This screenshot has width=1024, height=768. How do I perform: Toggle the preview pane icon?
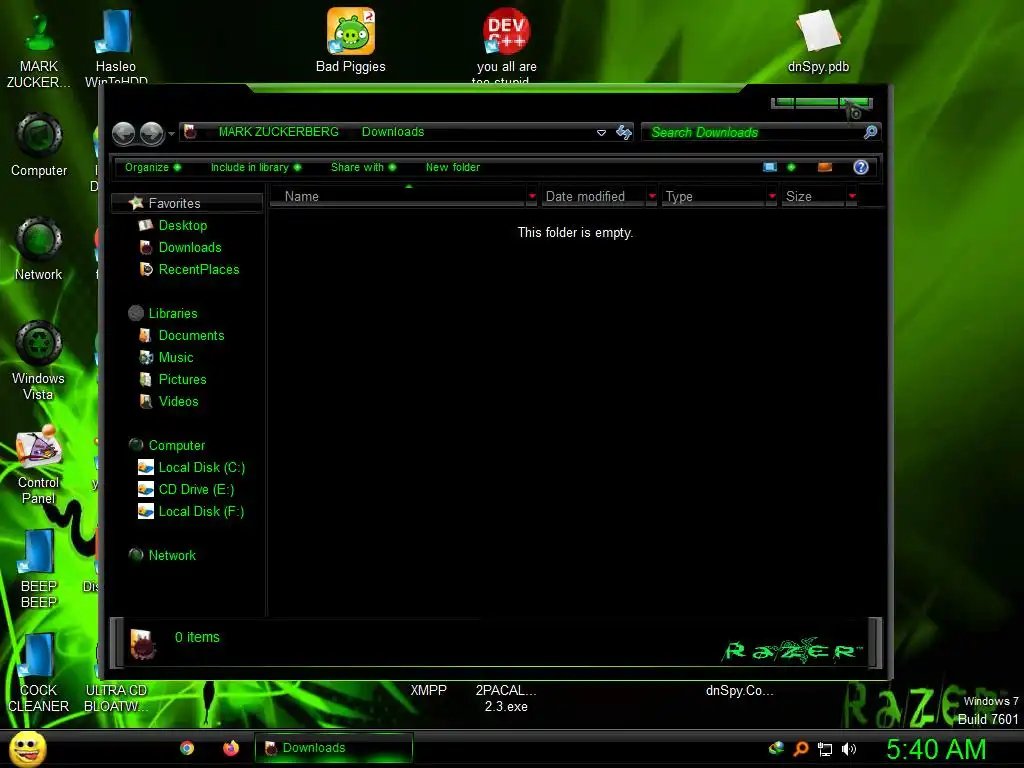pyautogui.click(x=825, y=167)
